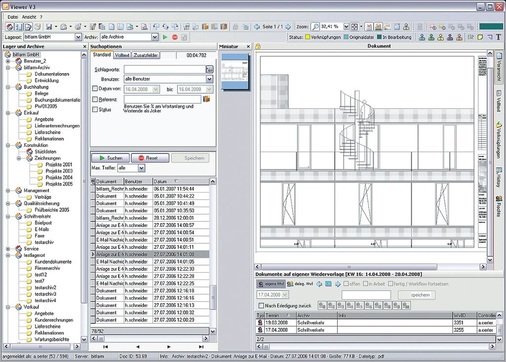Click the fit-page grid icon beside zoom

pyautogui.click(x=355, y=26)
